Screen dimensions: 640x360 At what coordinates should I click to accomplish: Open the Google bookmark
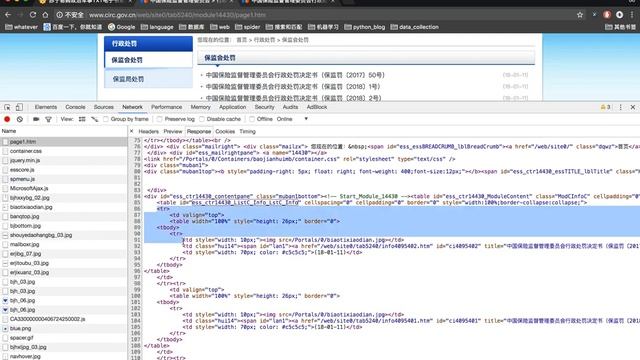122,27
